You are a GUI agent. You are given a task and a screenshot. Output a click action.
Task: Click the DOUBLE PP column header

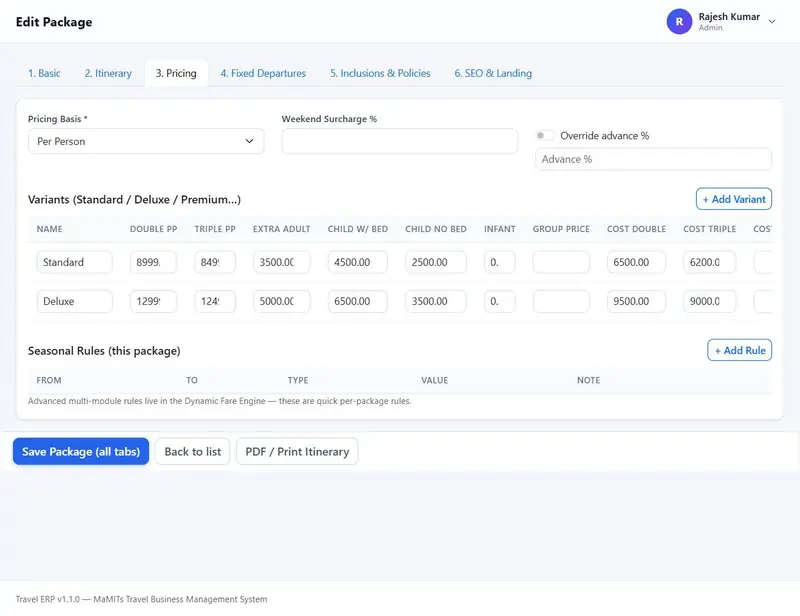coord(154,229)
